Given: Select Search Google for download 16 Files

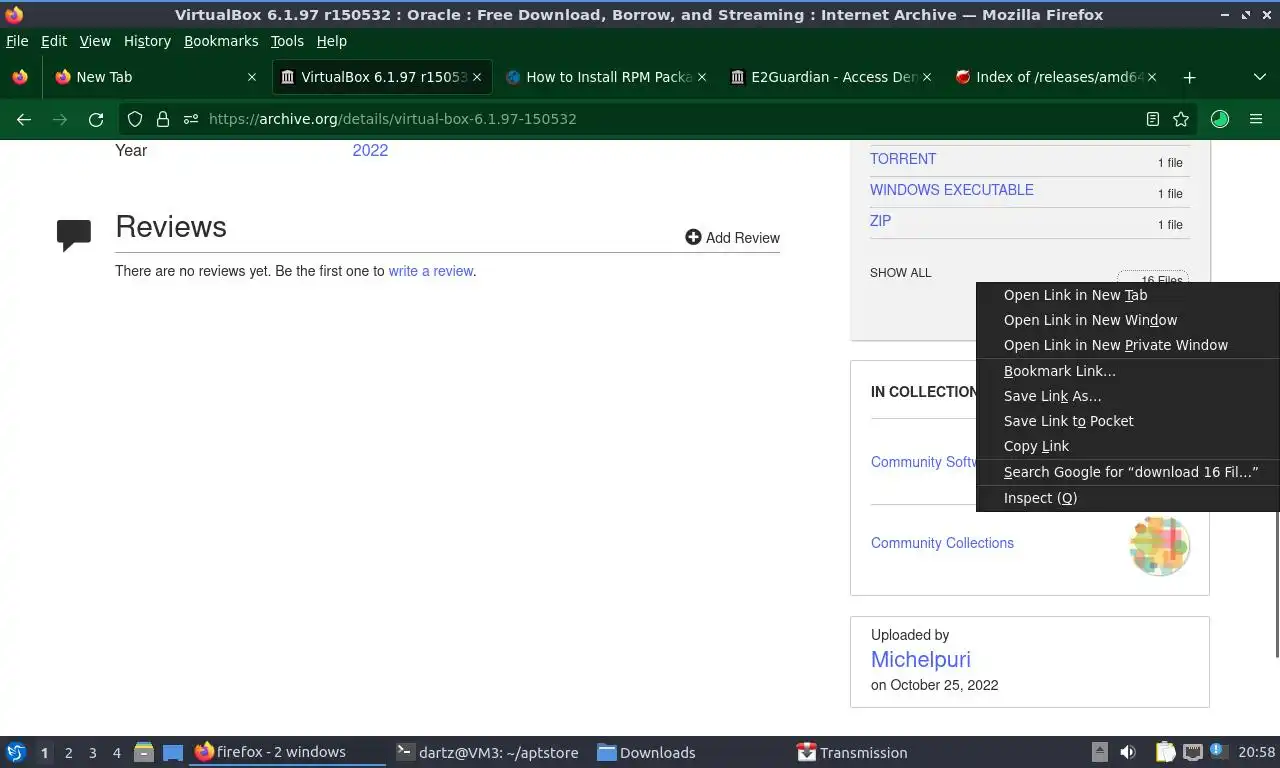Looking at the screenshot, I should pyautogui.click(x=1128, y=472).
